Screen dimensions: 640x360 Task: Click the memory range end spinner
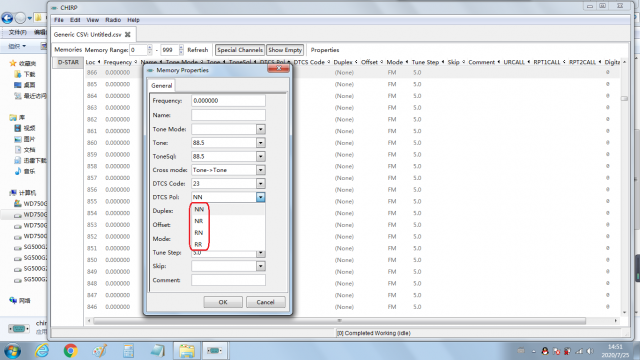point(181,50)
